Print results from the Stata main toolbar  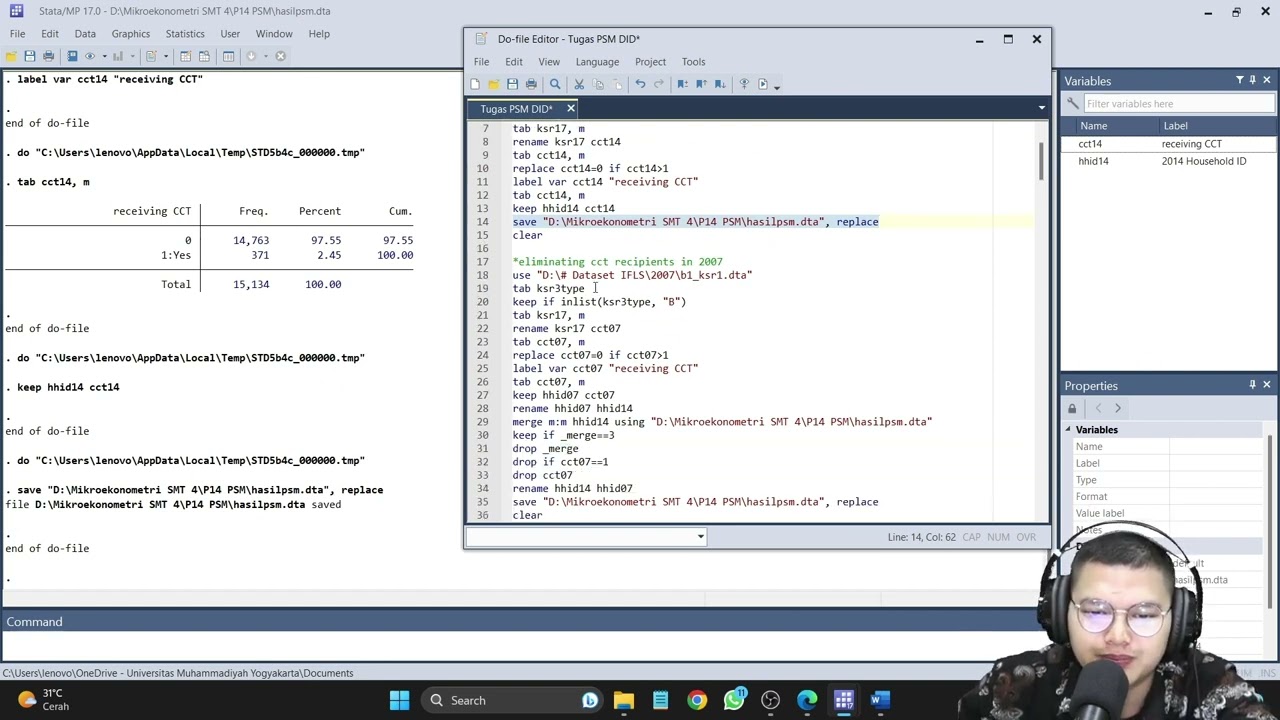[x=48, y=56]
